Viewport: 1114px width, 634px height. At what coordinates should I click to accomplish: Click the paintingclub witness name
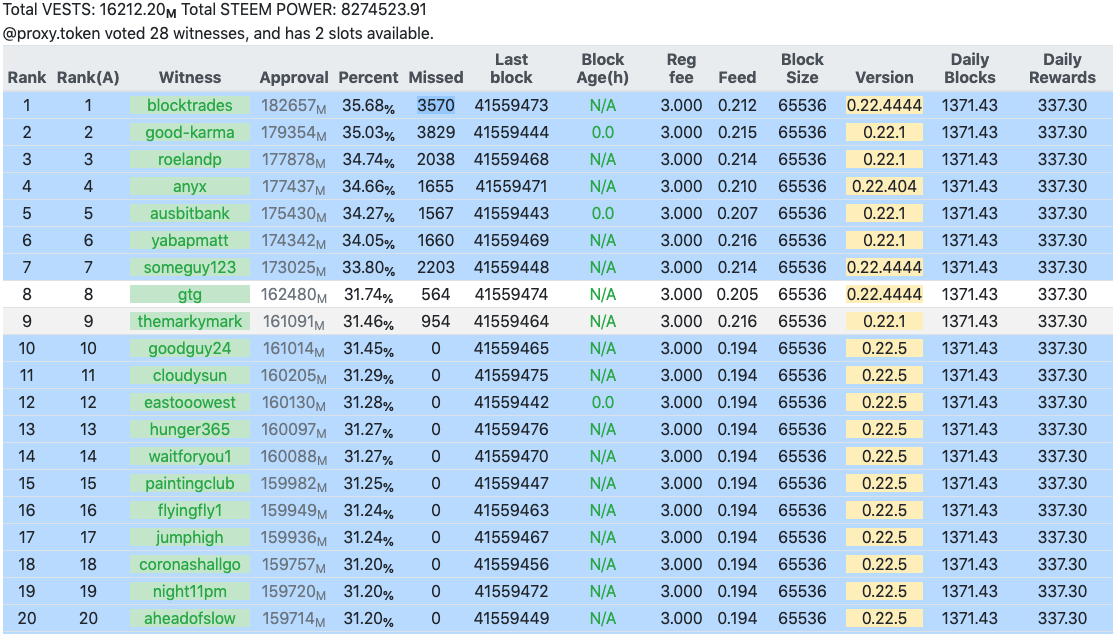(x=189, y=483)
